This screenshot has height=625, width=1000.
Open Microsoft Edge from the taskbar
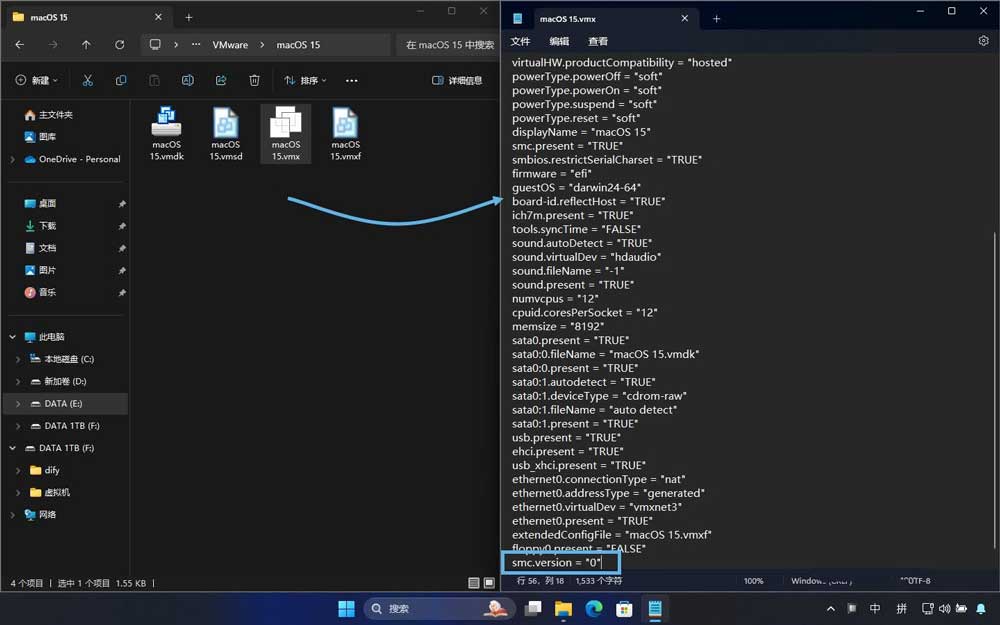point(593,608)
